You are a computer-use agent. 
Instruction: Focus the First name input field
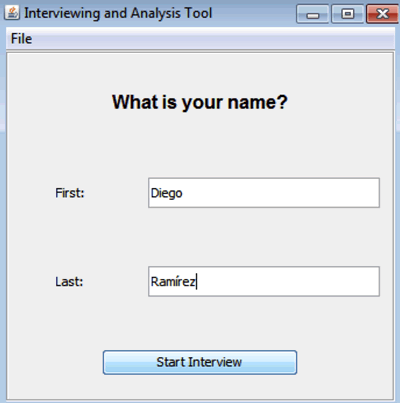pyautogui.click(x=264, y=193)
